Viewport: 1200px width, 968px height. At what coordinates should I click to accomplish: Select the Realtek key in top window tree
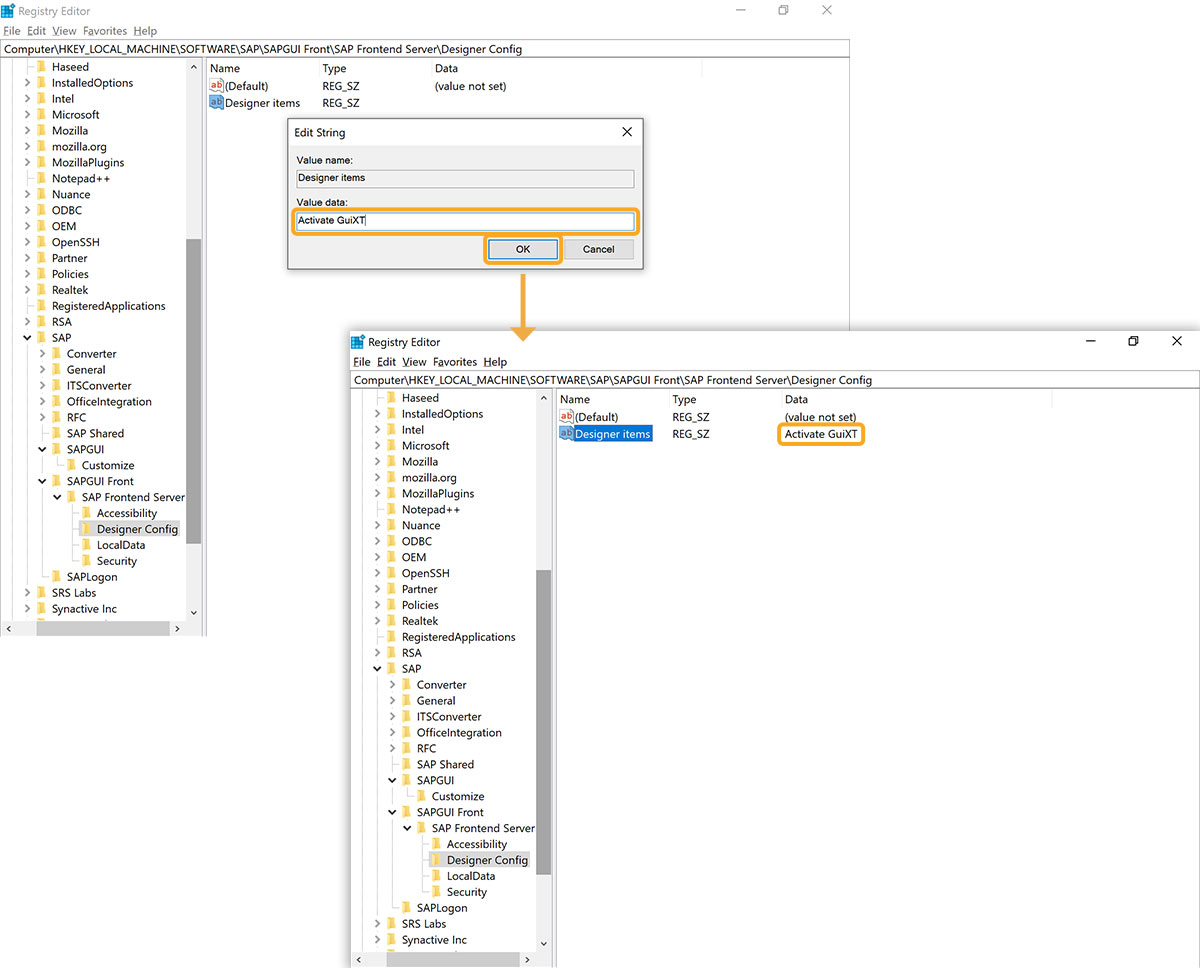click(70, 290)
